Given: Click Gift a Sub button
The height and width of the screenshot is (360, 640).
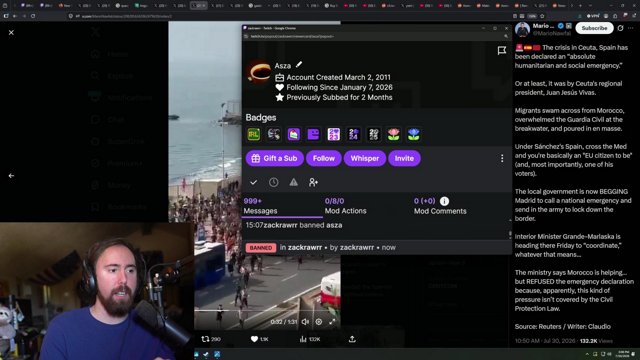Looking at the screenshot, I should (x=275, y=158).
